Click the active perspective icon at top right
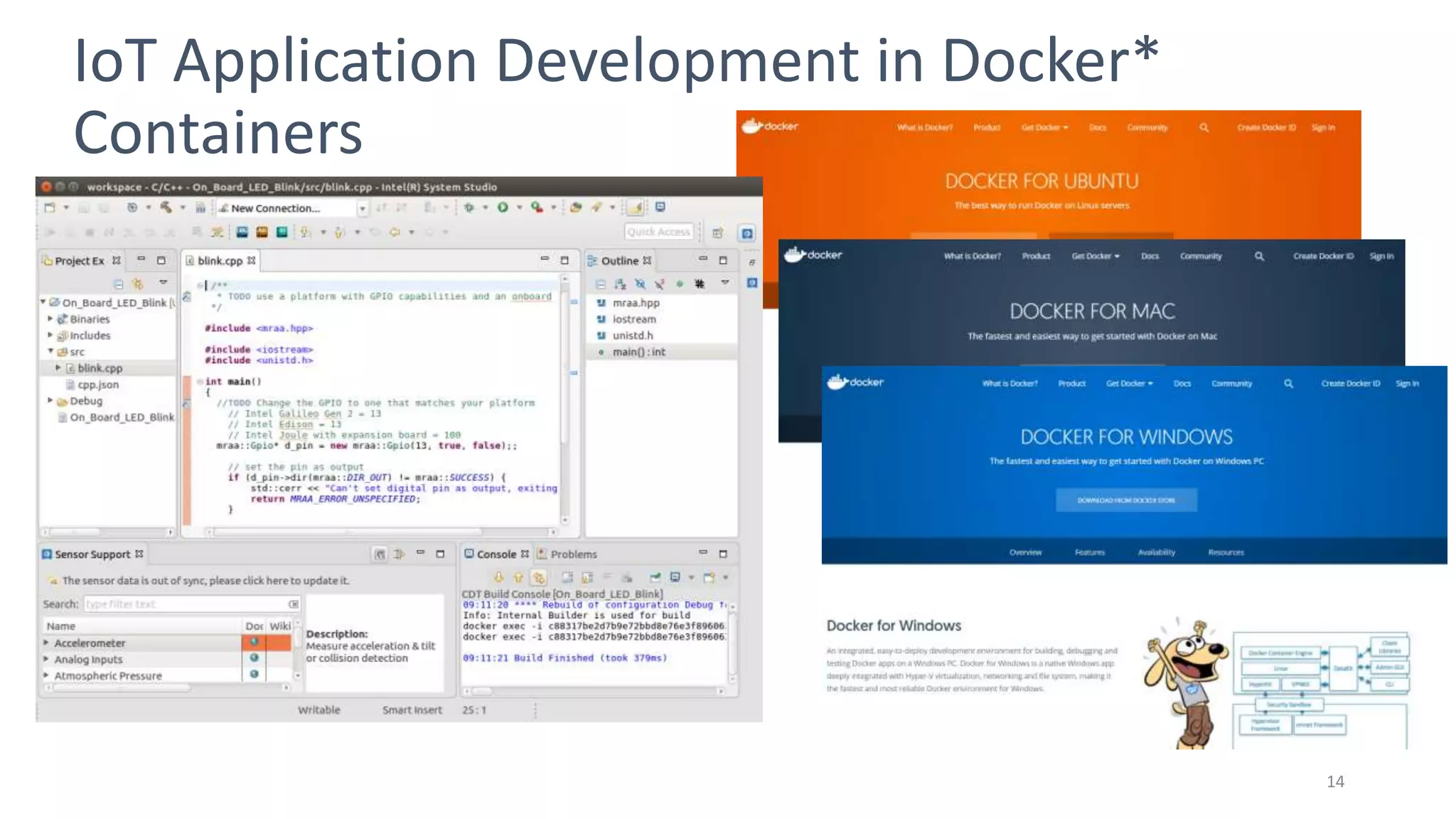Screen dimensions: 1456x819 tap(747, 232)
